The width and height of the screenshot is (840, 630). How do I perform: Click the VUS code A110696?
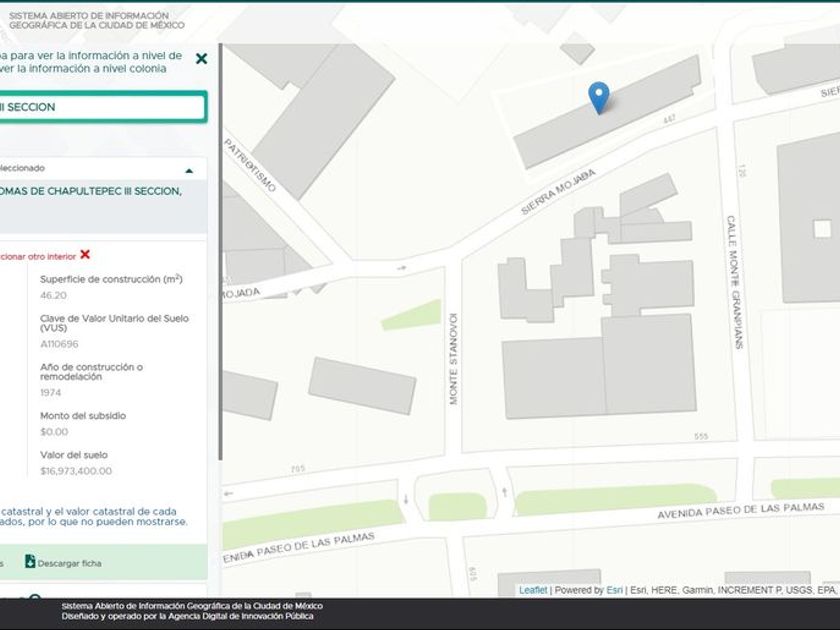point(59,343)
